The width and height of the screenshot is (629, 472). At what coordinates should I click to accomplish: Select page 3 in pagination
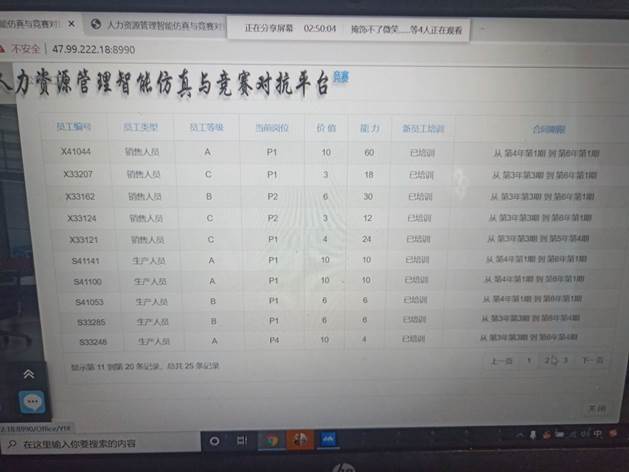pos(565,360)
